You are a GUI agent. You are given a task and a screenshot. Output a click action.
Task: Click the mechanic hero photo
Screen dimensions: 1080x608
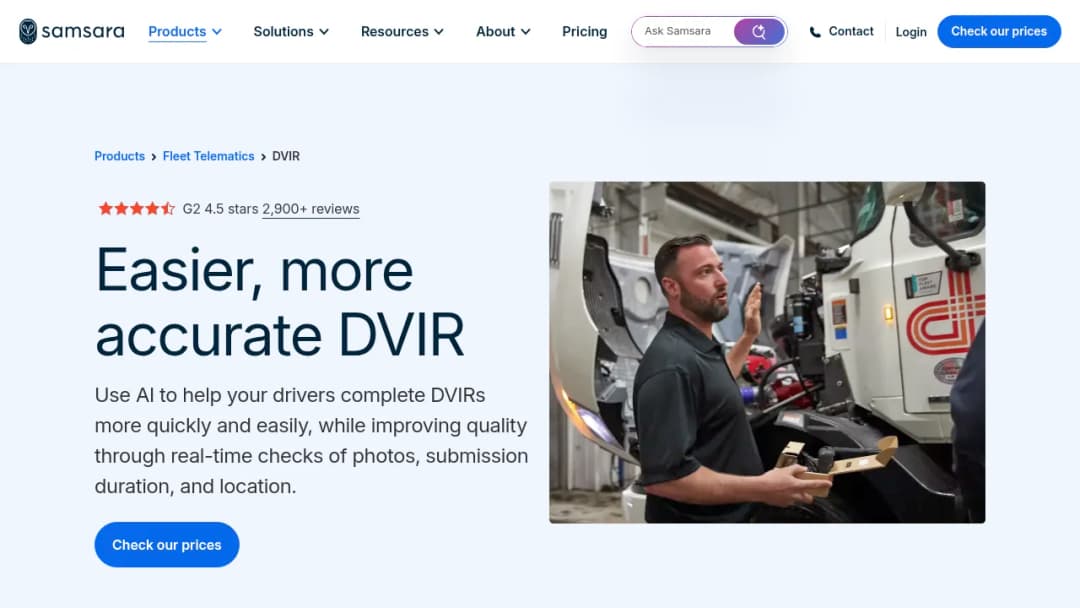(x=767, y=353)
